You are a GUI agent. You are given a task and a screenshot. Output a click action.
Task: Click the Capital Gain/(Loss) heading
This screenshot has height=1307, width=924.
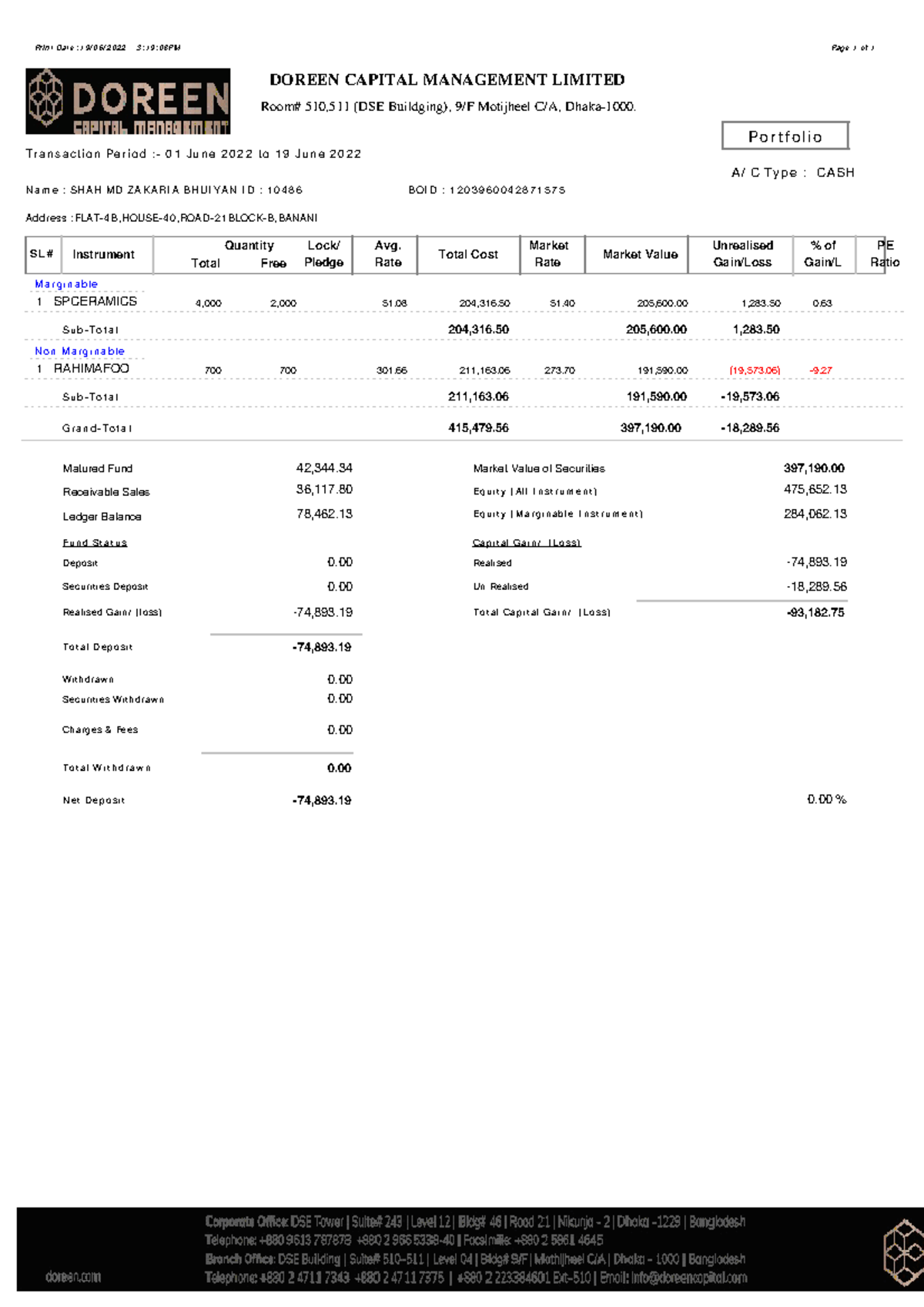(x=527, y=543)
